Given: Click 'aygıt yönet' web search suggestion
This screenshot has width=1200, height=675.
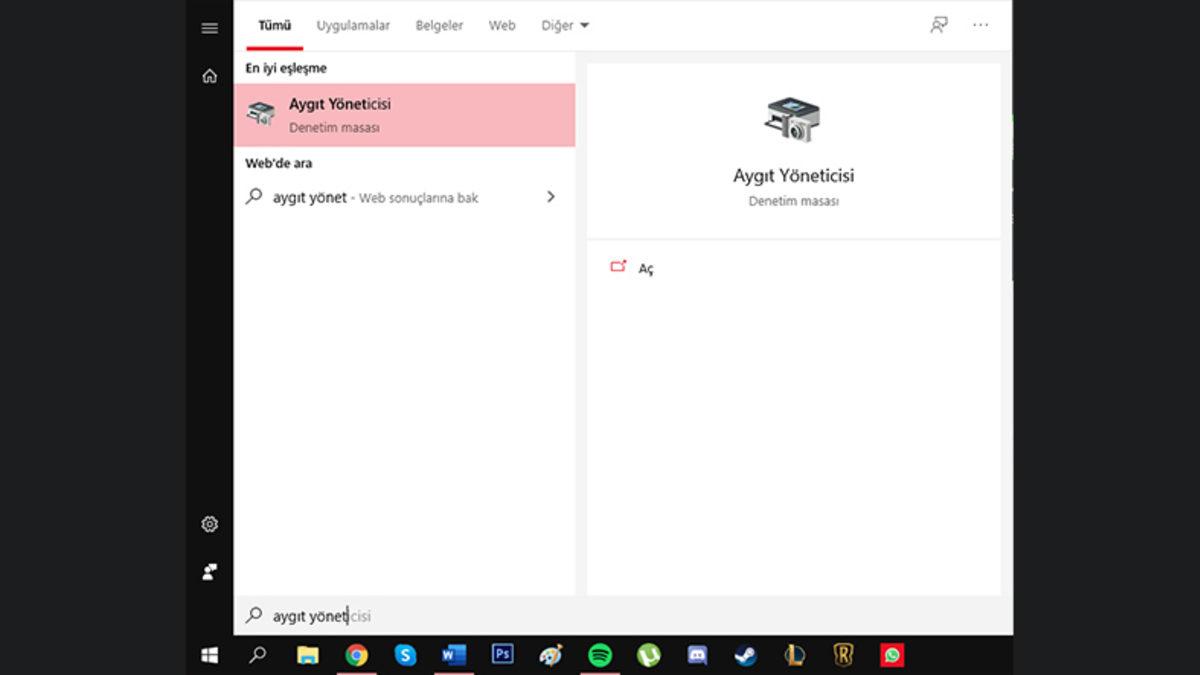Looking at the screenshot, I should 375,198.
